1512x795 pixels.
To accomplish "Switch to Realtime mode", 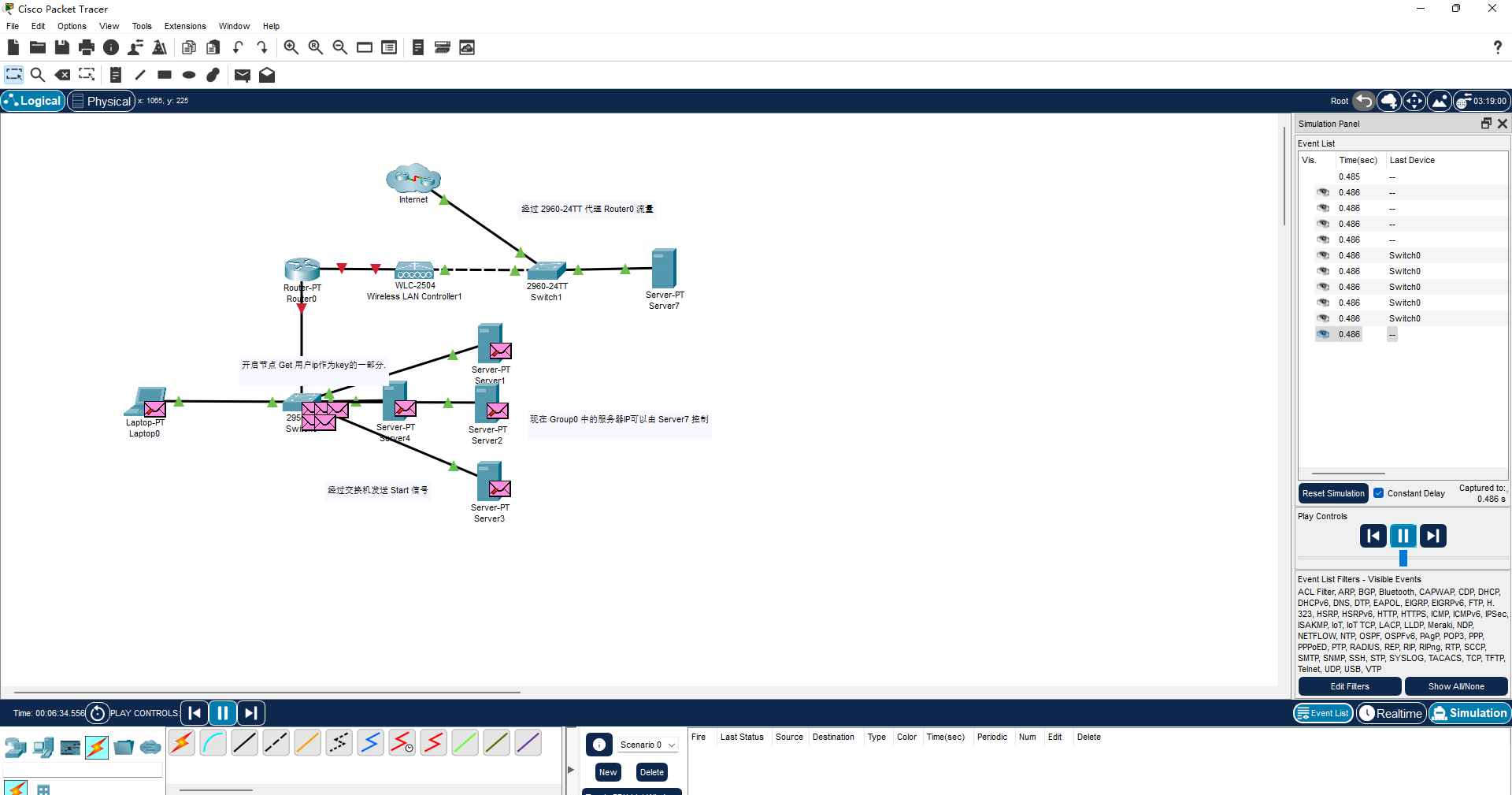I will coord(1392,713).
